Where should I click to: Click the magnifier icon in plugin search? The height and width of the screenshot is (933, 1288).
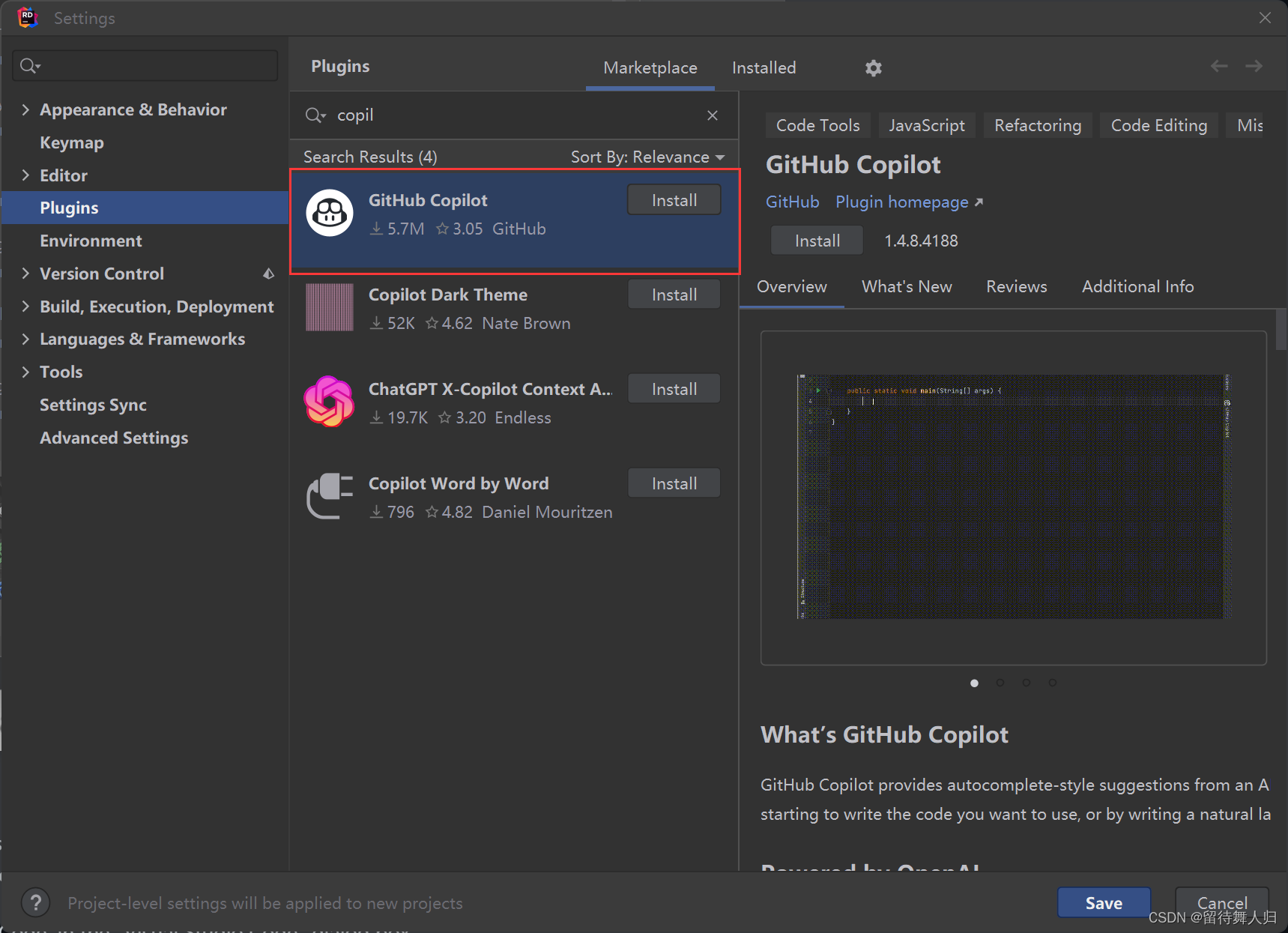(x=315, y=115)
